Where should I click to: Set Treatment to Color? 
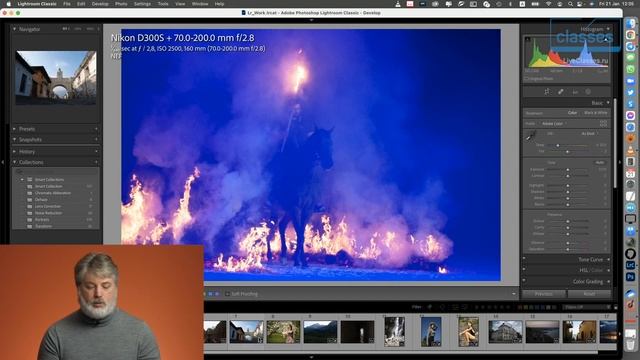[572, 113]
